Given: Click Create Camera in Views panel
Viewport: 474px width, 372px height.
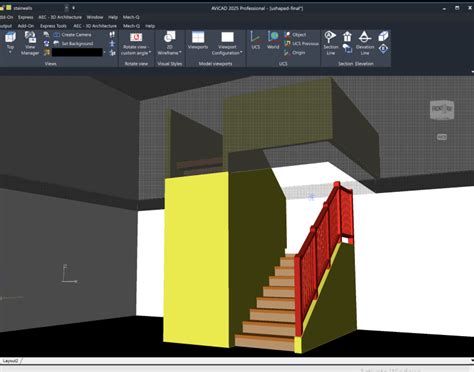Looking at the screenshot, I should pyautogui.click(x=72, y=35).
